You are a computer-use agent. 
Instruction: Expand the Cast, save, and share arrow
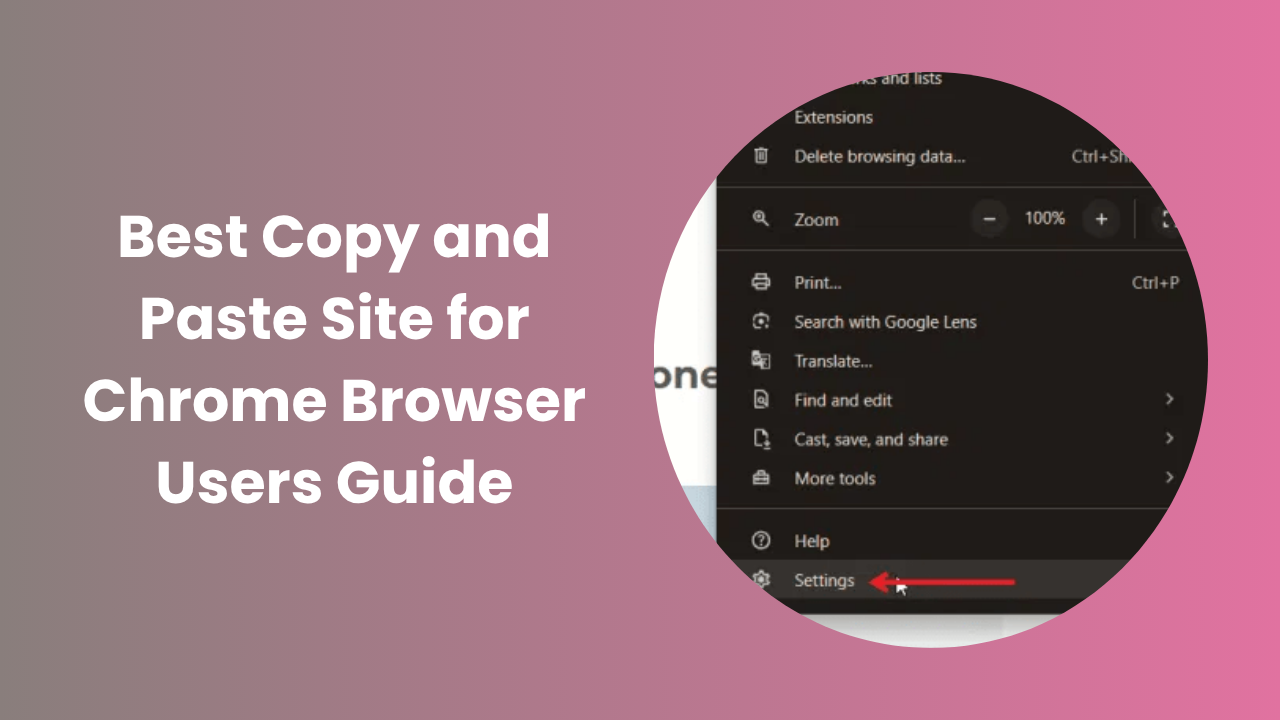point(1169,438)
